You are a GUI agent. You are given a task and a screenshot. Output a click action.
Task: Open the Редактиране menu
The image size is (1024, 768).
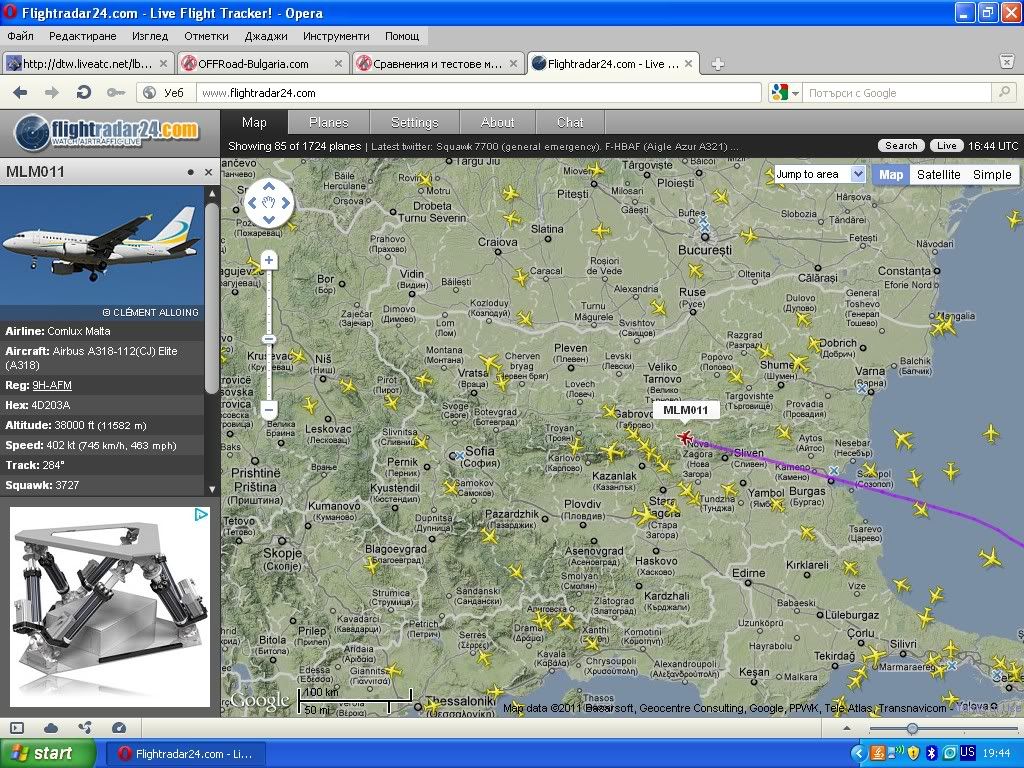point(82,36)
